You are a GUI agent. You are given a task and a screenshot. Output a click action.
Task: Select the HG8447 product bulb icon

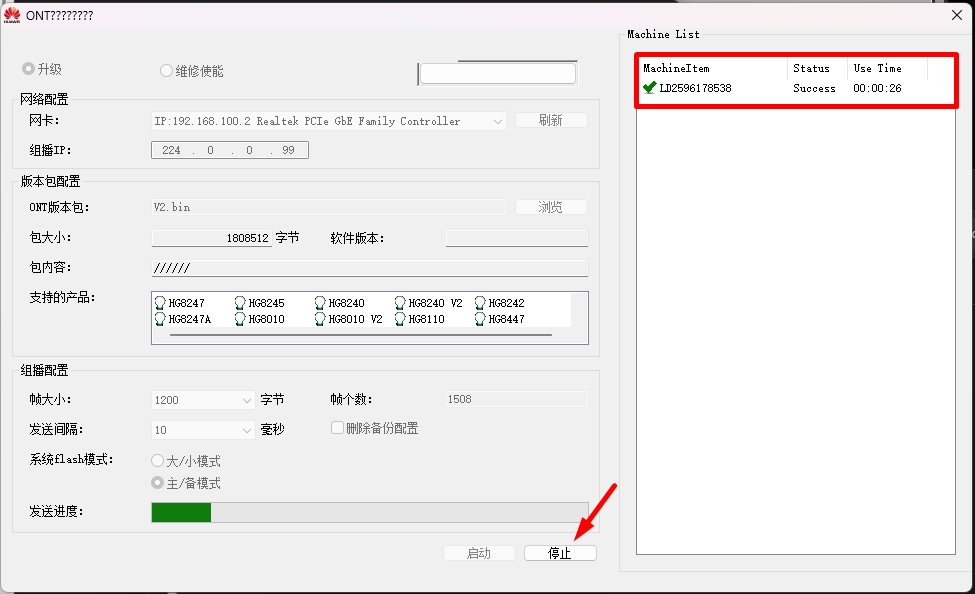point(480,320)
